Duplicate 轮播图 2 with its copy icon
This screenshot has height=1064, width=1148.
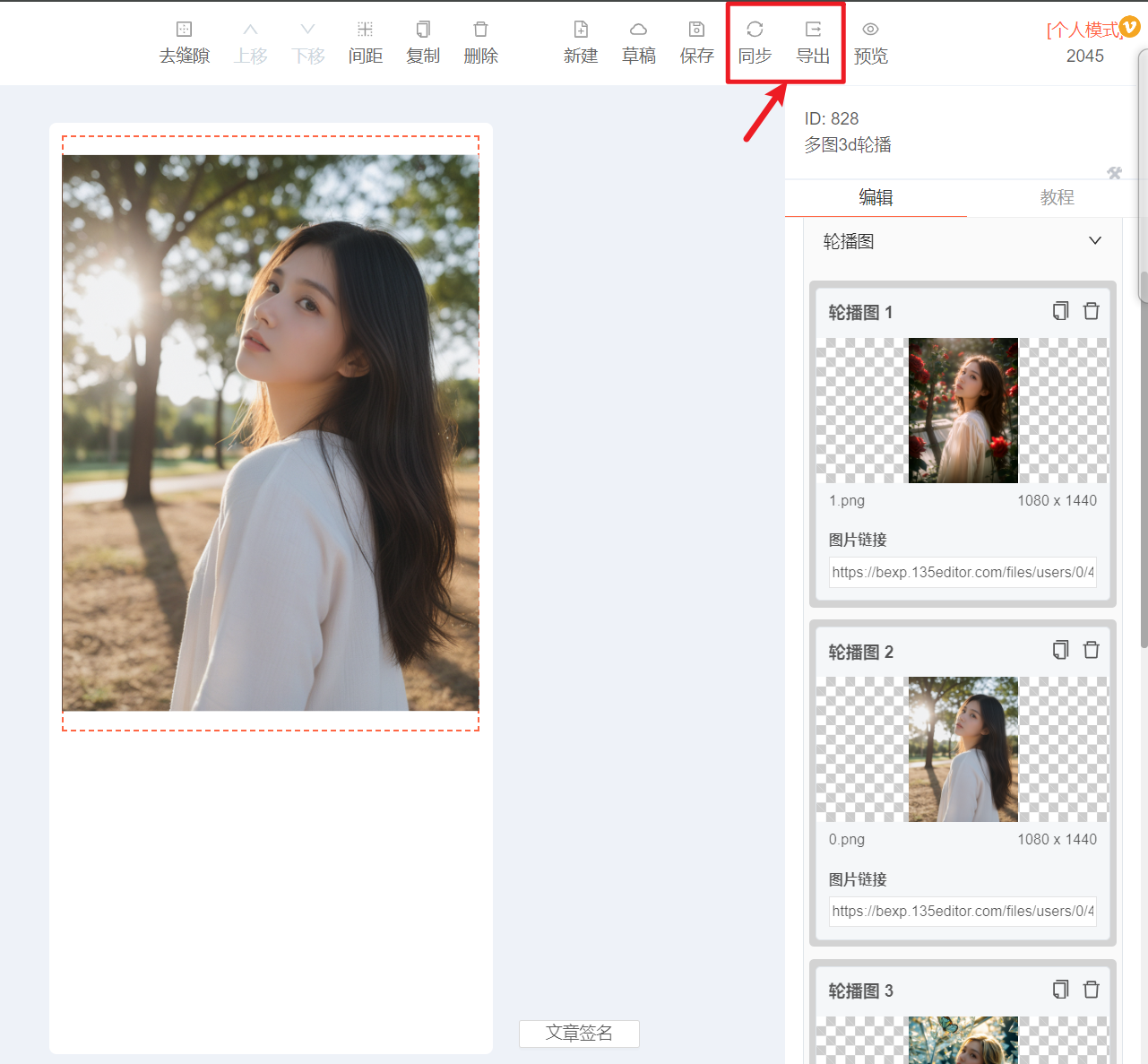tap(1061, 650)
